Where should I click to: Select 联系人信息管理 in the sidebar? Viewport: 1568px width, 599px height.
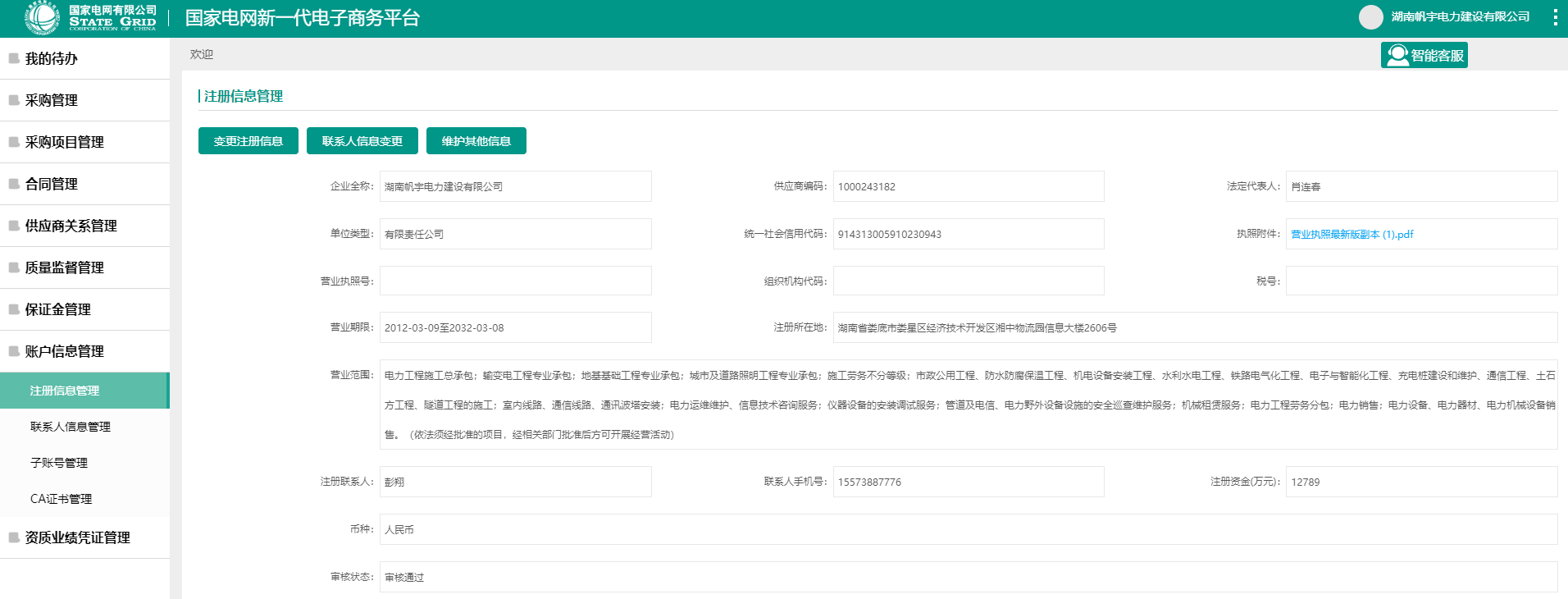(x=71, y=427)
